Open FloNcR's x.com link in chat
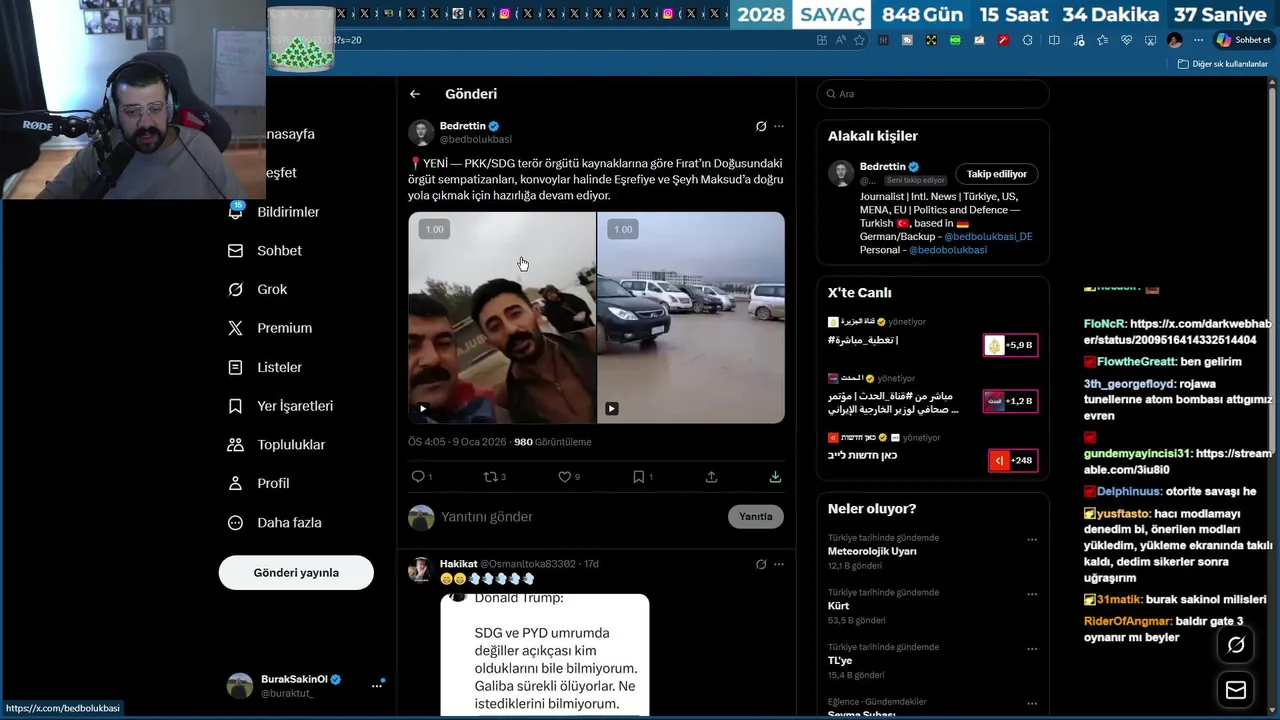Image resolution: width=1280 pixels, height=720 pixels. [1178, 332]
